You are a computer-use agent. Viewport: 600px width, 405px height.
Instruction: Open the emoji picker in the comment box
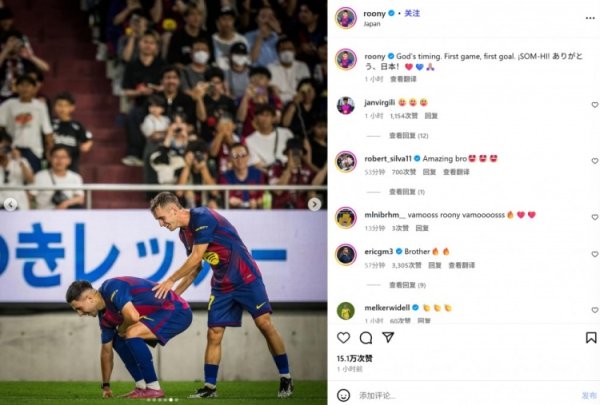[x=343, y=395]
